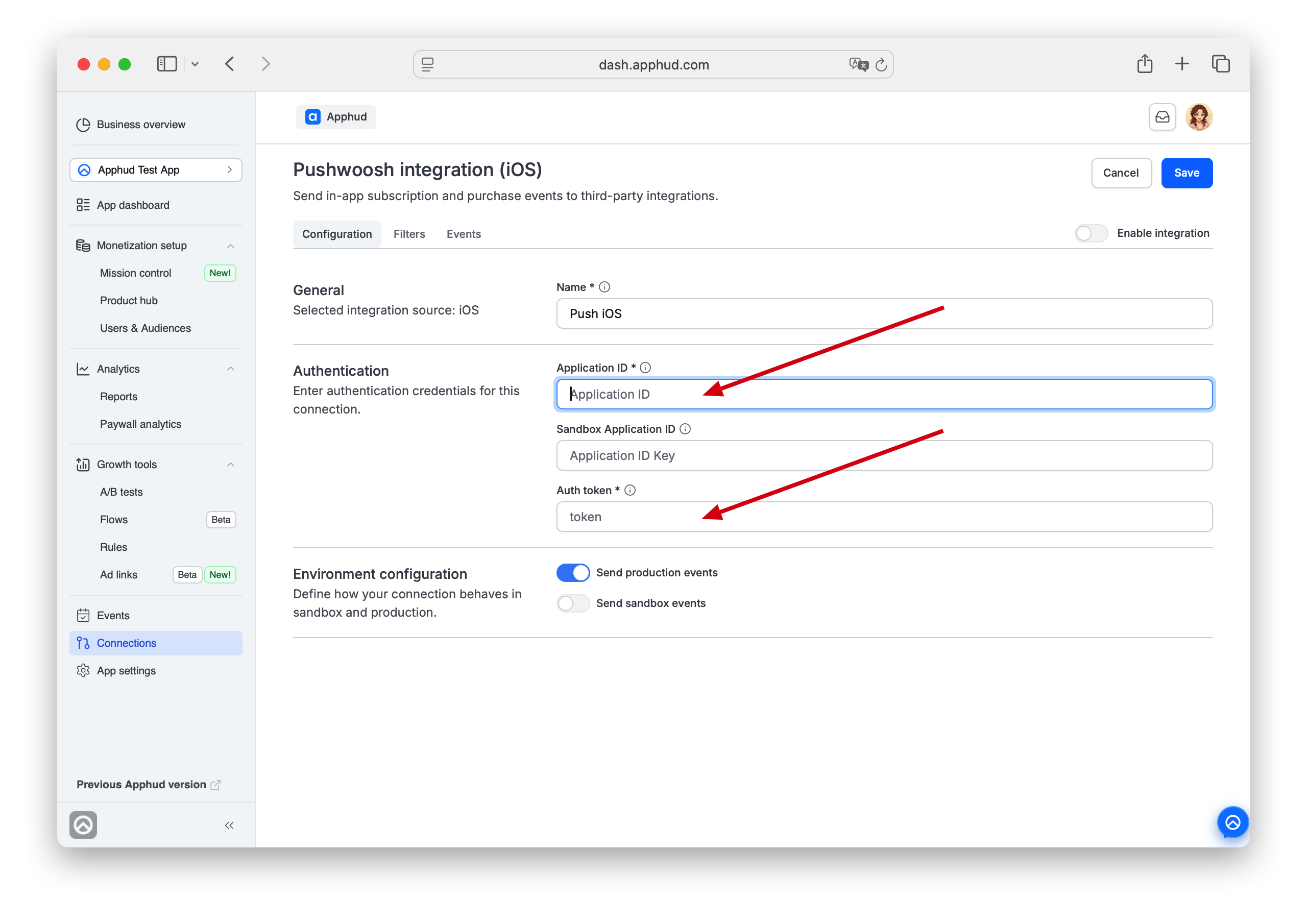Click the Name field with Push iOS
The image size is (1307, 924).
[x=884, y=313]
